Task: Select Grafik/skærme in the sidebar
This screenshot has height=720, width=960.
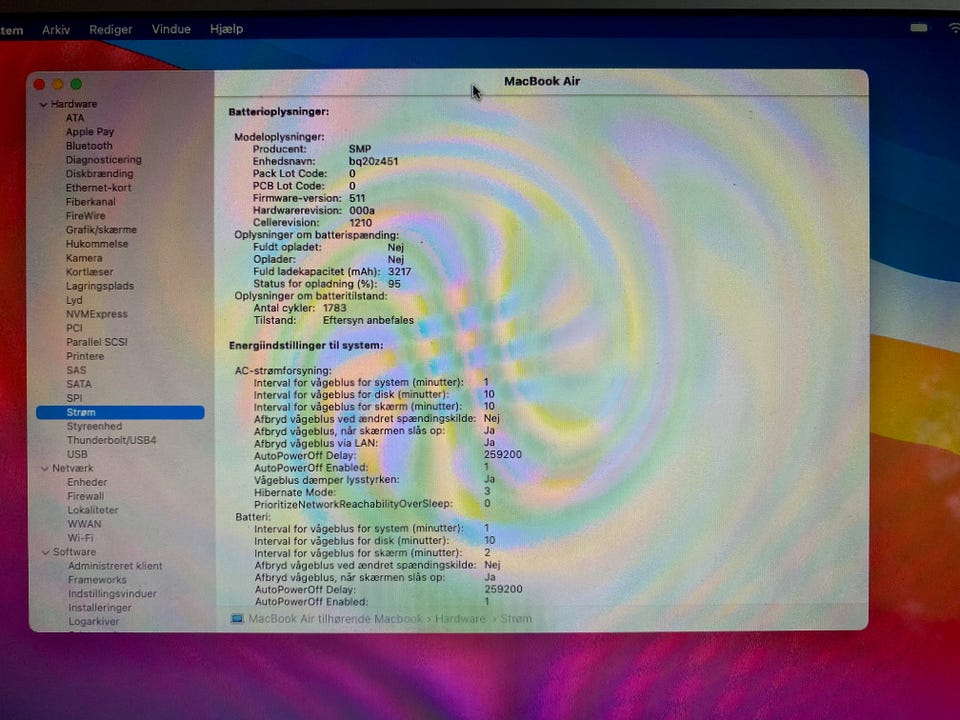Action: tap(101, 230)
